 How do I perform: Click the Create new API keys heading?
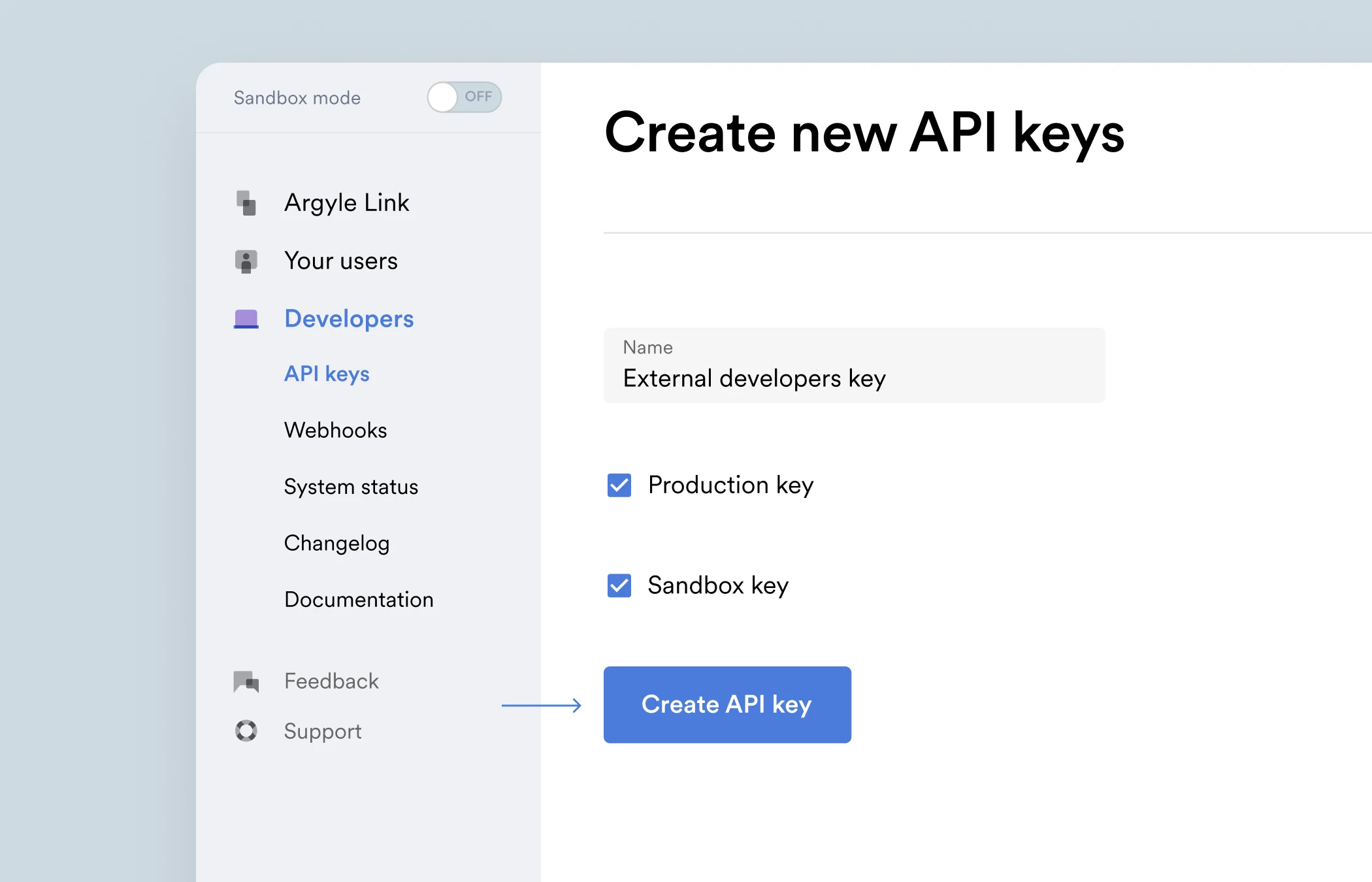pos(864,133)
